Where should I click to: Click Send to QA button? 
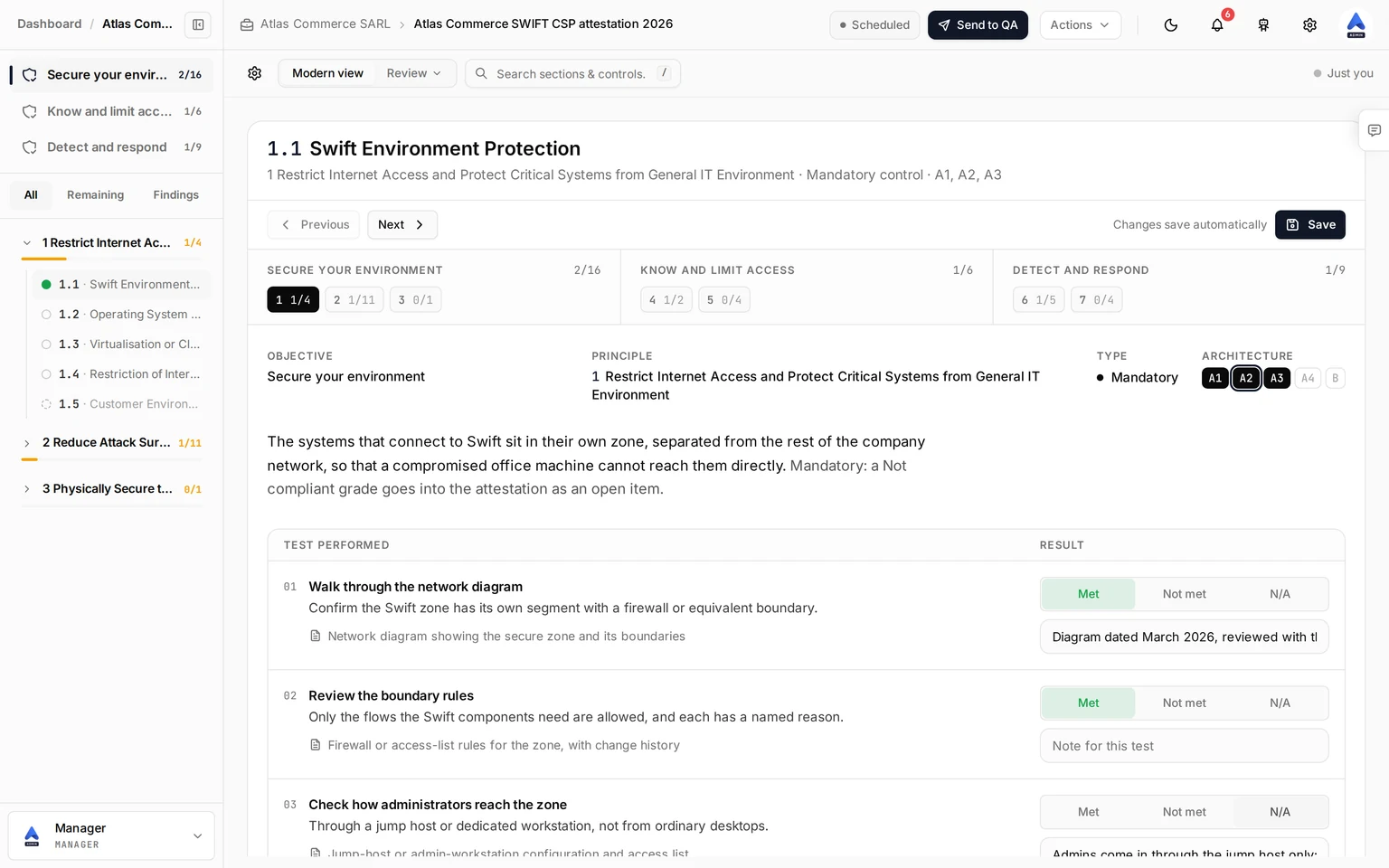(978, 25)
